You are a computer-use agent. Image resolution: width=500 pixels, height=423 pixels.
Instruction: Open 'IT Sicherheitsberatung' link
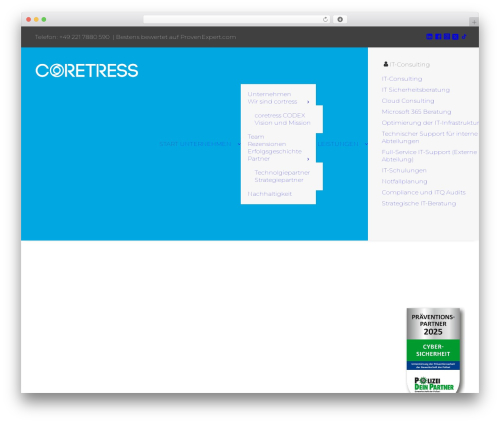coord(416,90)
